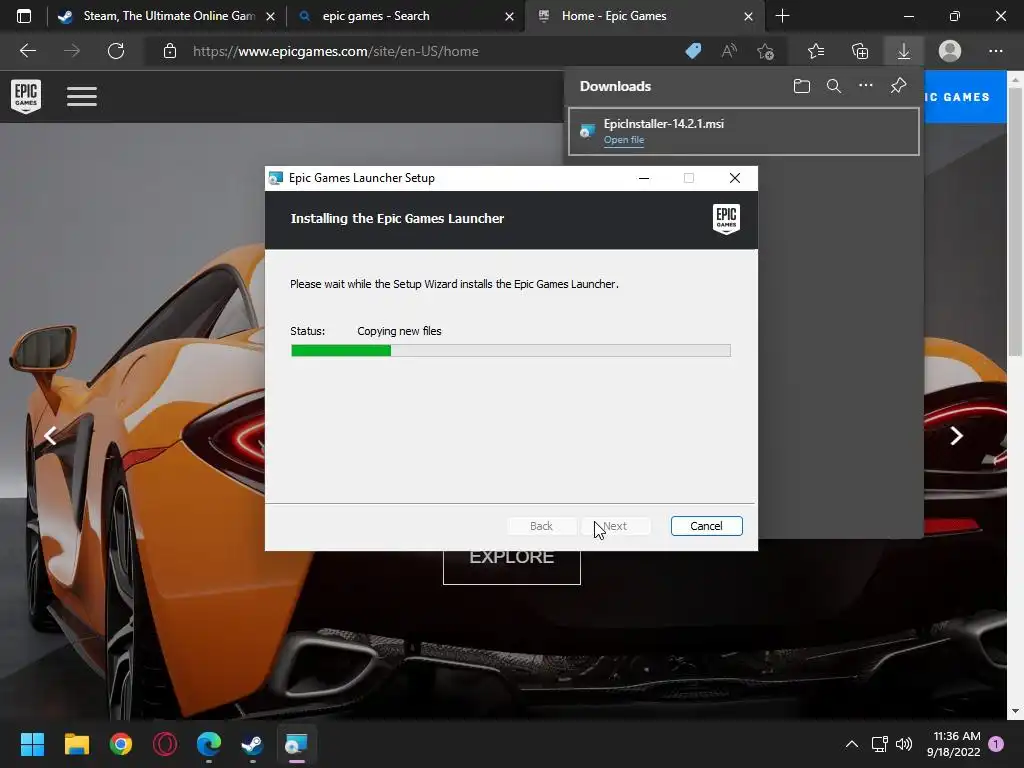This screenshot has height=768, width=1024.
Task: Switch to Microsoft Edge on taskbar
Action: 209,744
